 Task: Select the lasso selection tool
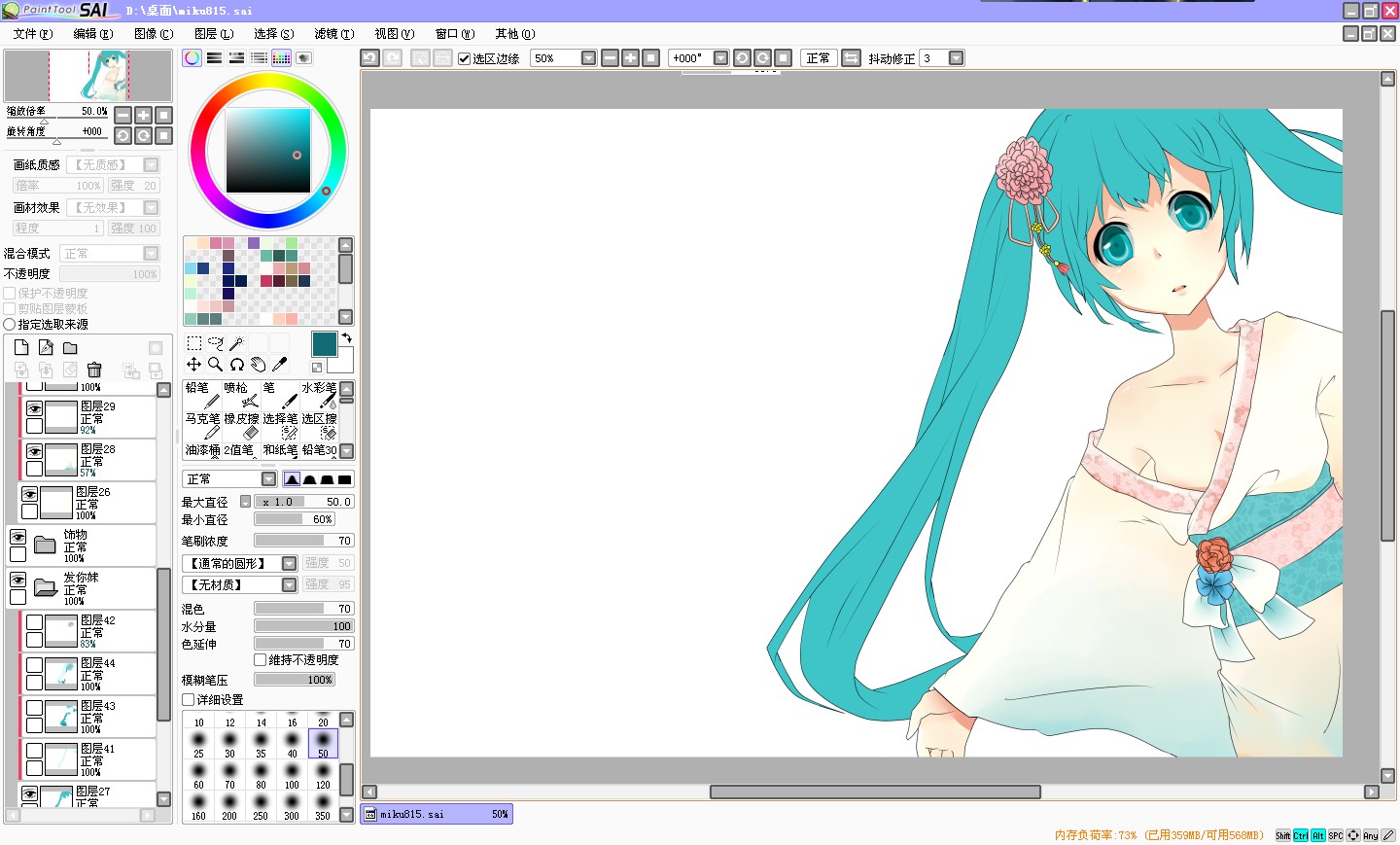click(x=216, y=343)
